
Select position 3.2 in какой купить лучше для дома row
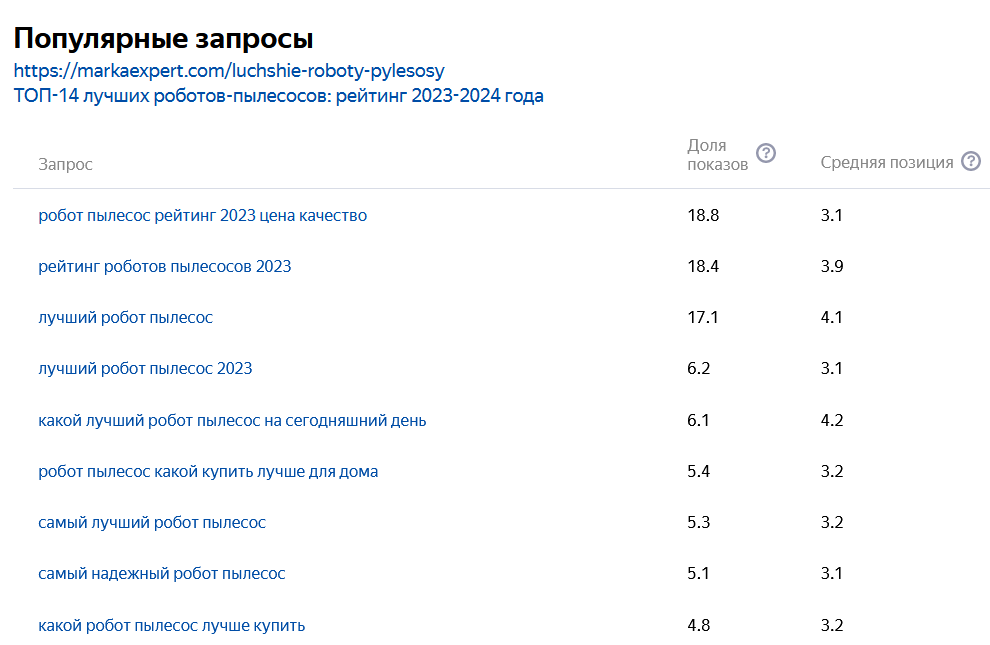(832, 471)
